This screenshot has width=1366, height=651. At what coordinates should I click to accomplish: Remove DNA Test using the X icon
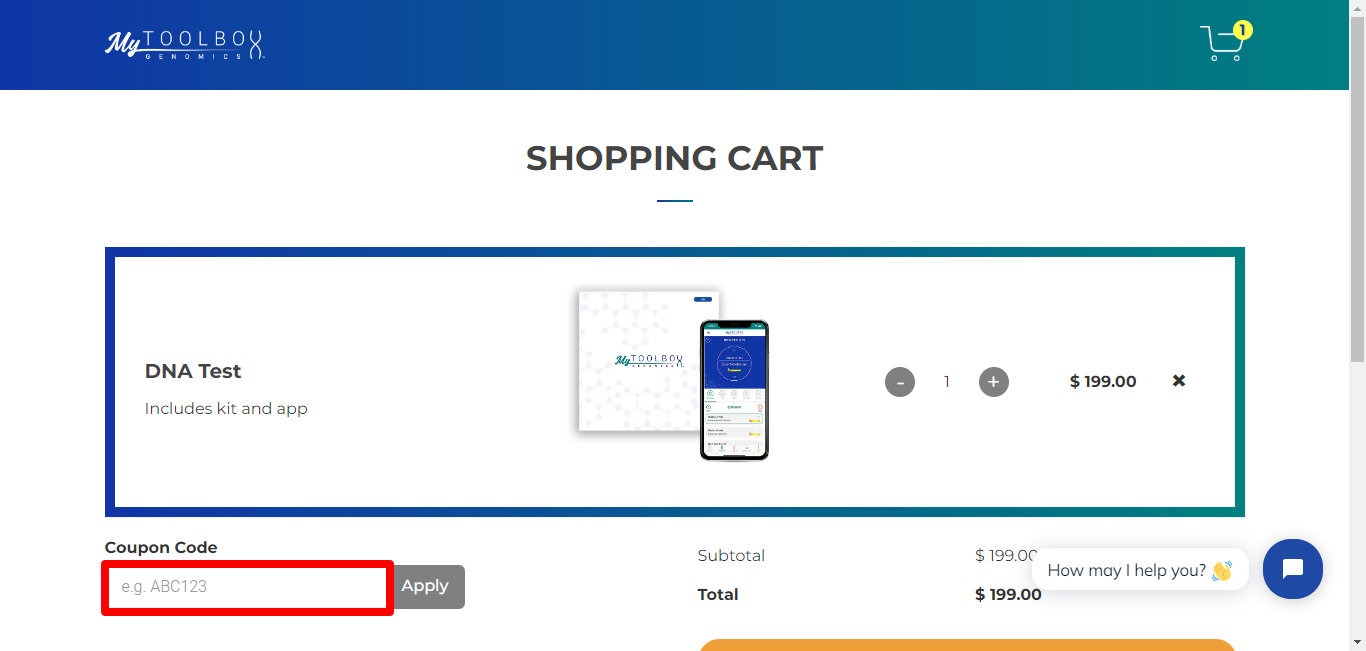1178,381
